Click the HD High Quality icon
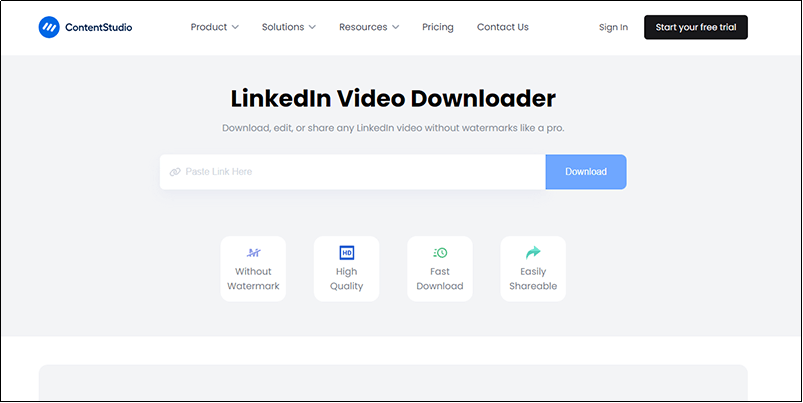 347,252
